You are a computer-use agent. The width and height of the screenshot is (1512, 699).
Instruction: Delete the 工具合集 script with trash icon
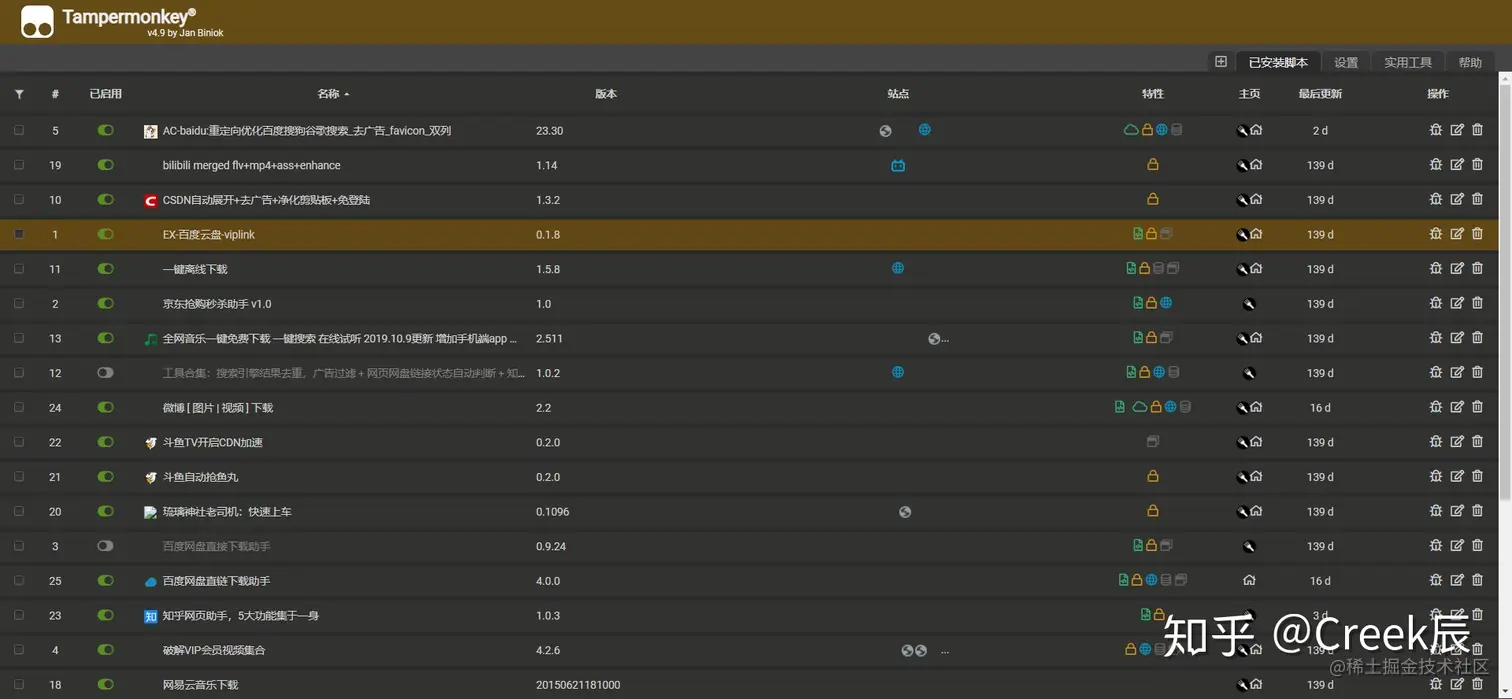click(1477, 372)
